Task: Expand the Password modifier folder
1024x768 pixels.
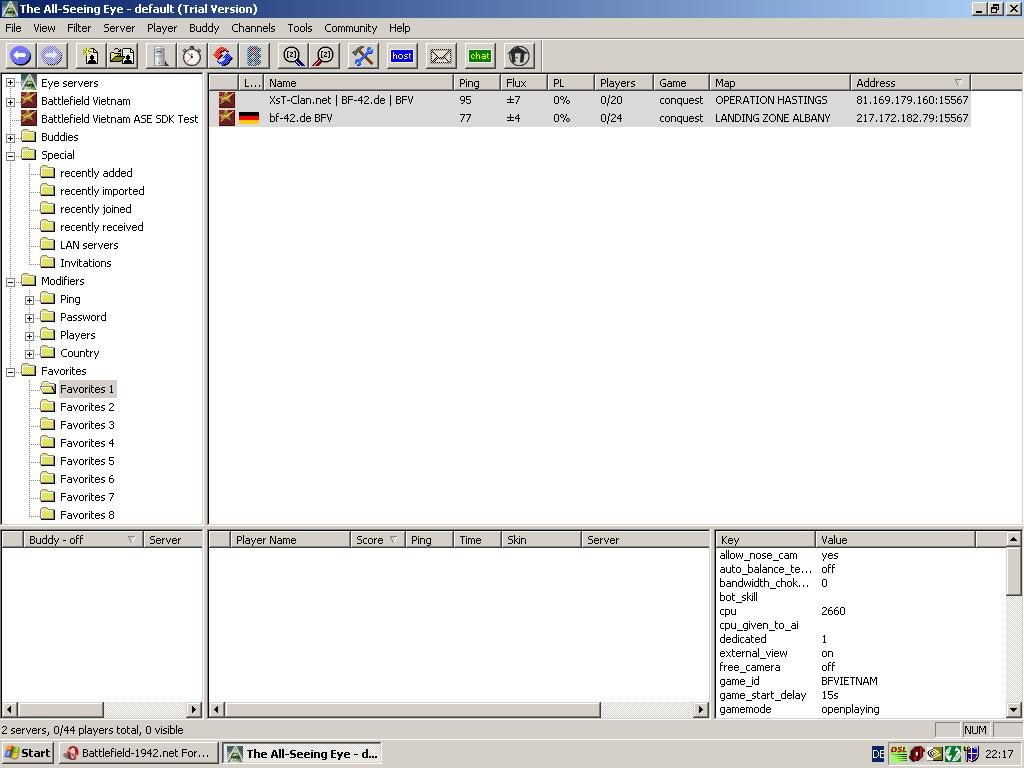Action: 29,318
